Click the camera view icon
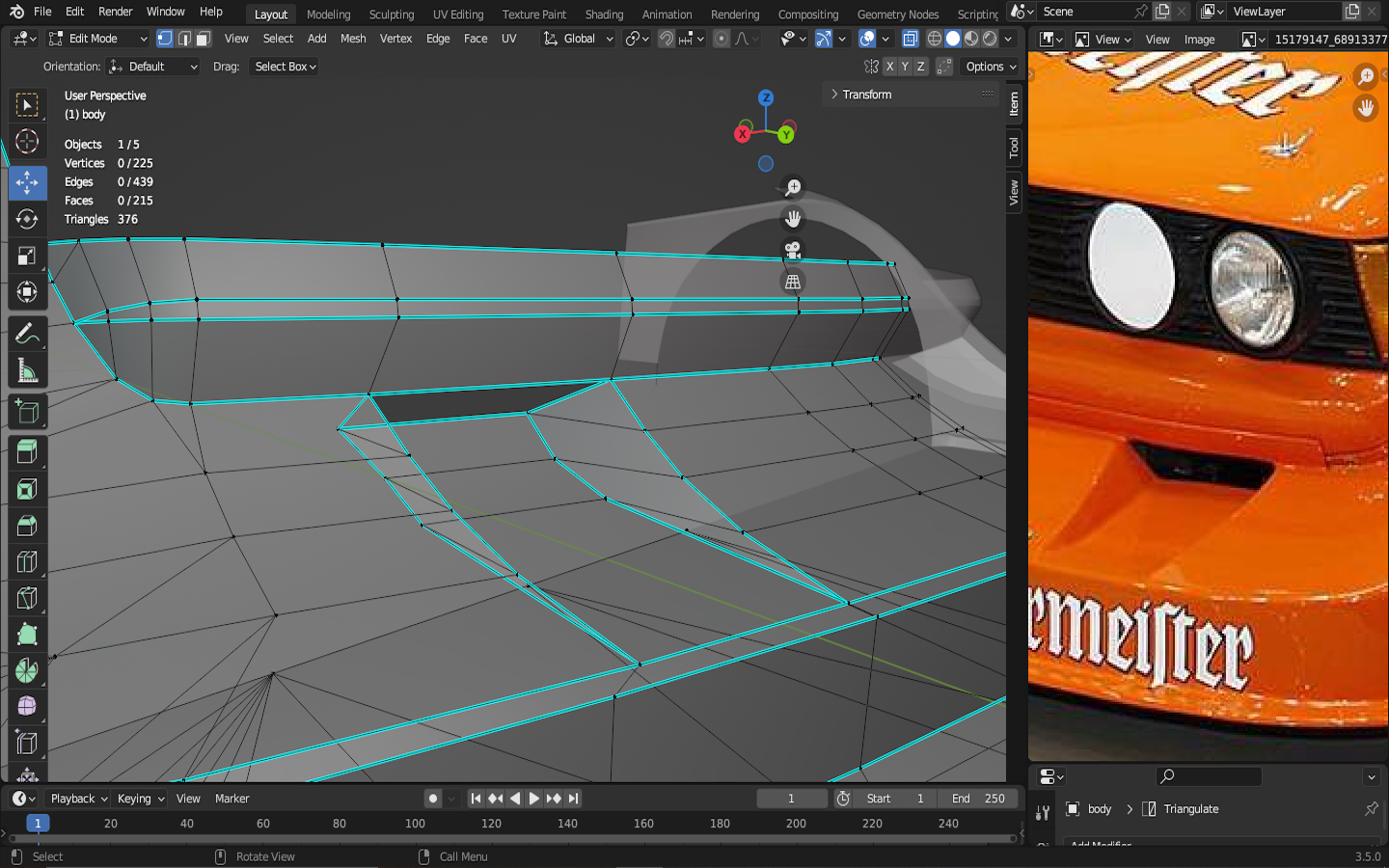The height and width of the screenshot is (868, 1389). tap(793, 251)
